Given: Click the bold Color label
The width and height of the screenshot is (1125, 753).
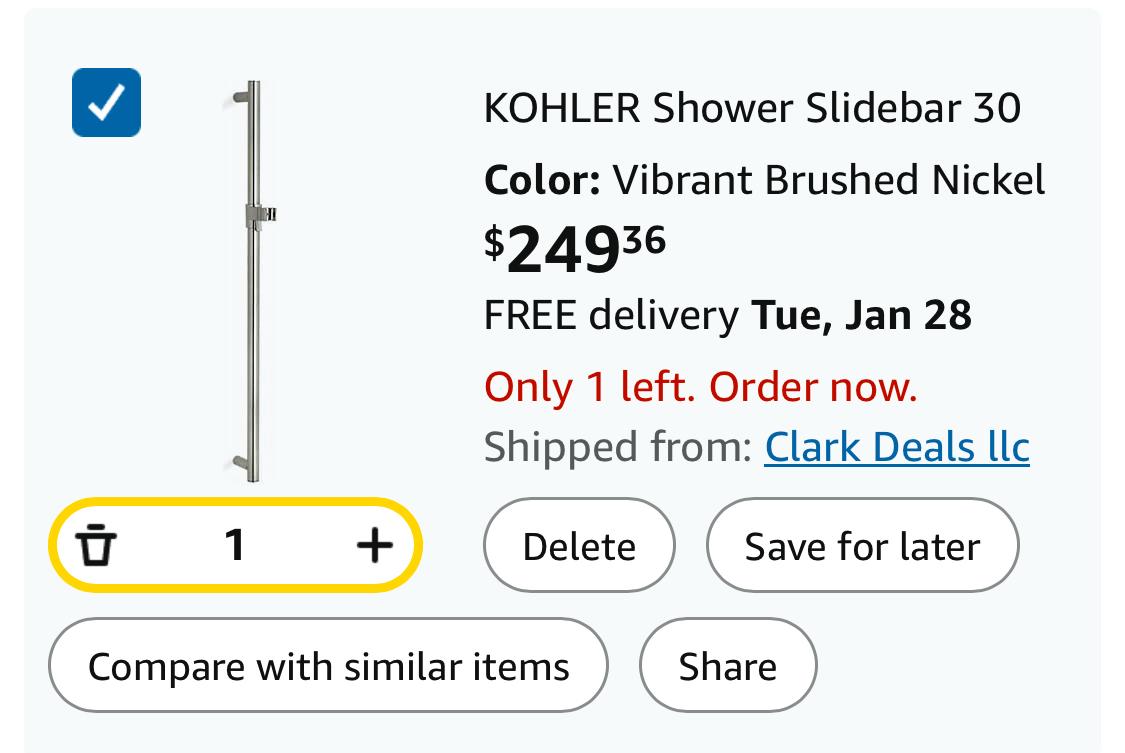Looking at the screenshot, I should tap(542, 180).
